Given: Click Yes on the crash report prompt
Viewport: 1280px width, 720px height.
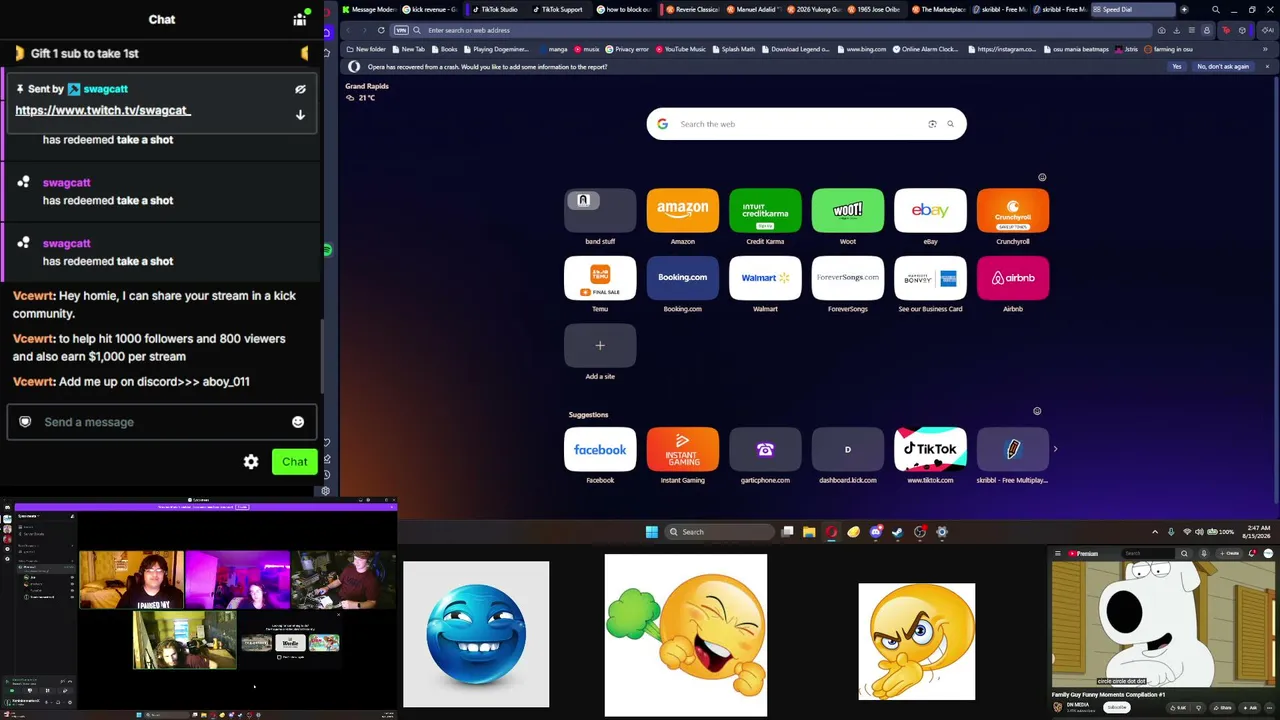Looking at the screenshot, I should coord(1176,67).
